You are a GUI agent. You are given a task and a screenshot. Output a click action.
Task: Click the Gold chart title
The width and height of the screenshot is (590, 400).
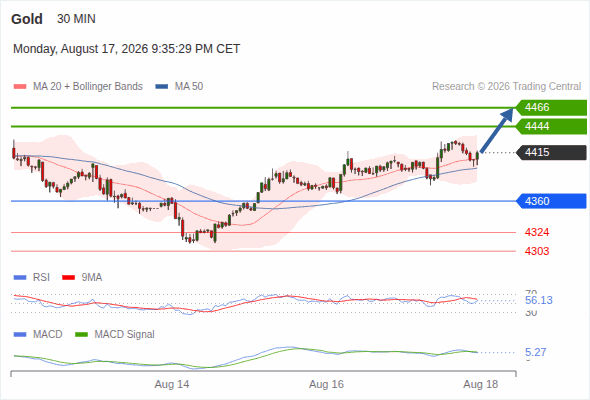tap(27, 19)
